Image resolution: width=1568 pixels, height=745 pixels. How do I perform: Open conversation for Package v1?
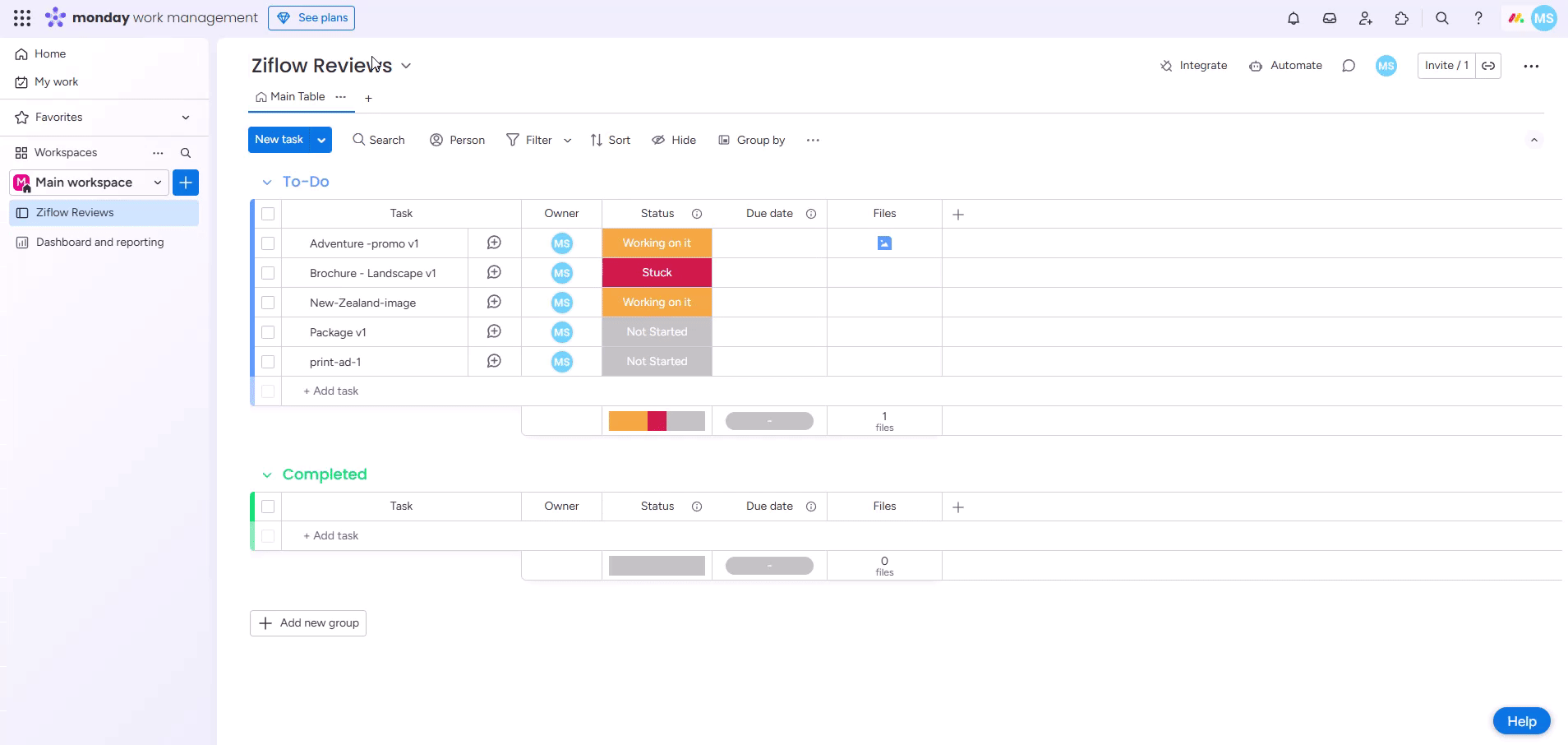tap(494, 331)
